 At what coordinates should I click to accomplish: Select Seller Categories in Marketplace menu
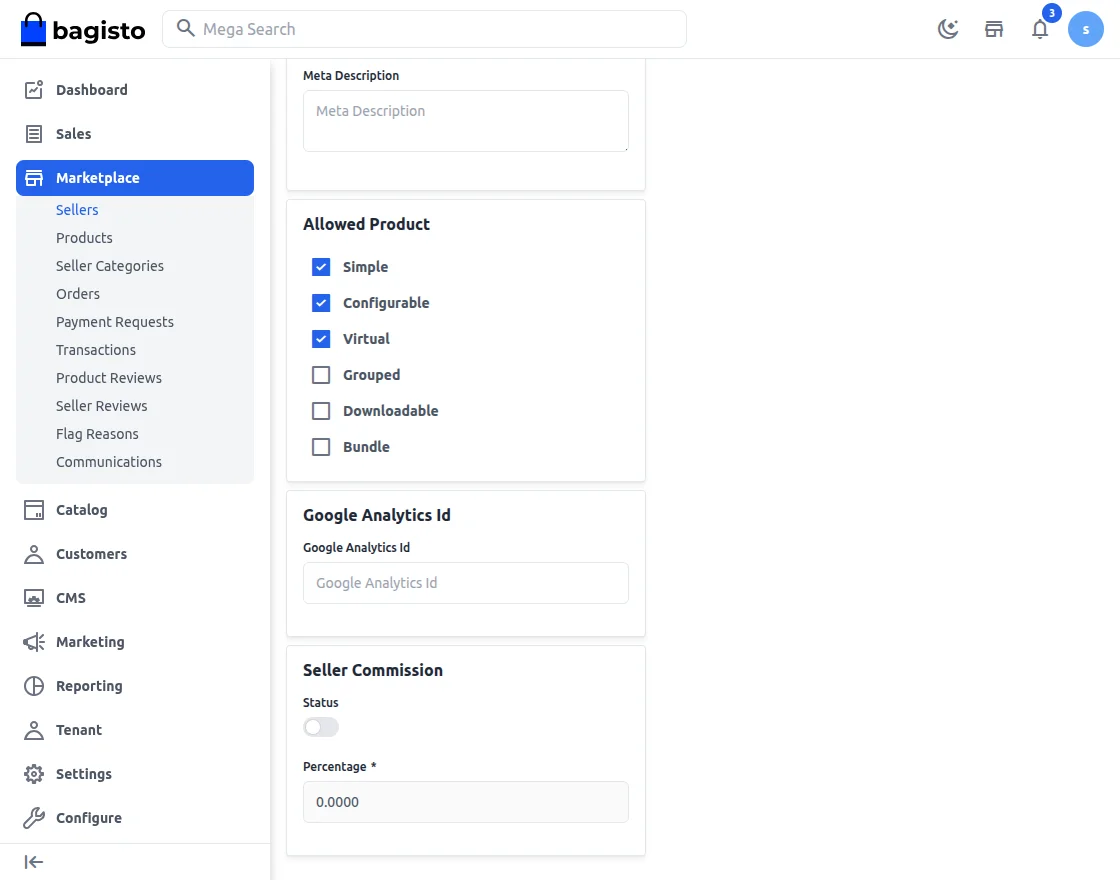tap(110, 266)
